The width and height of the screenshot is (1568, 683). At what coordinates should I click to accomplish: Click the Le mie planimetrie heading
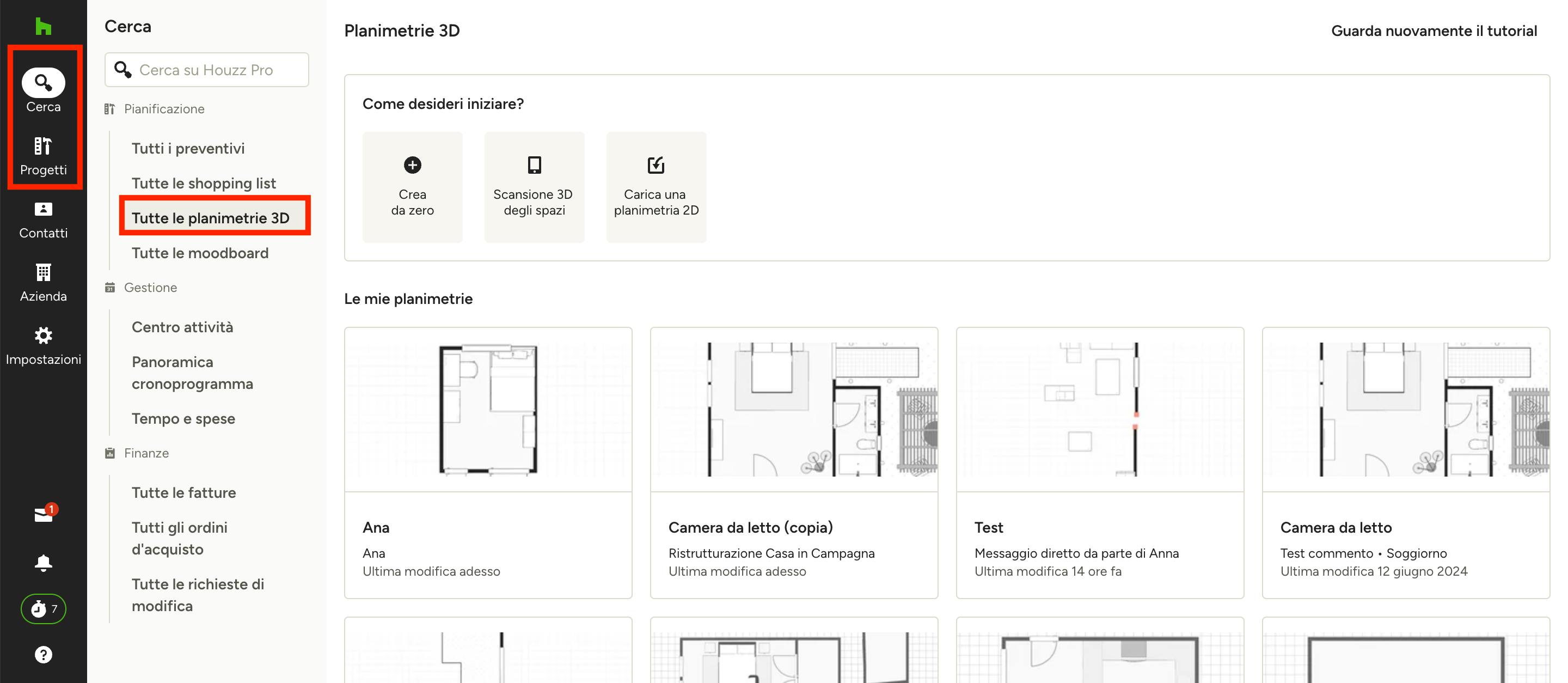click(408, 299)
